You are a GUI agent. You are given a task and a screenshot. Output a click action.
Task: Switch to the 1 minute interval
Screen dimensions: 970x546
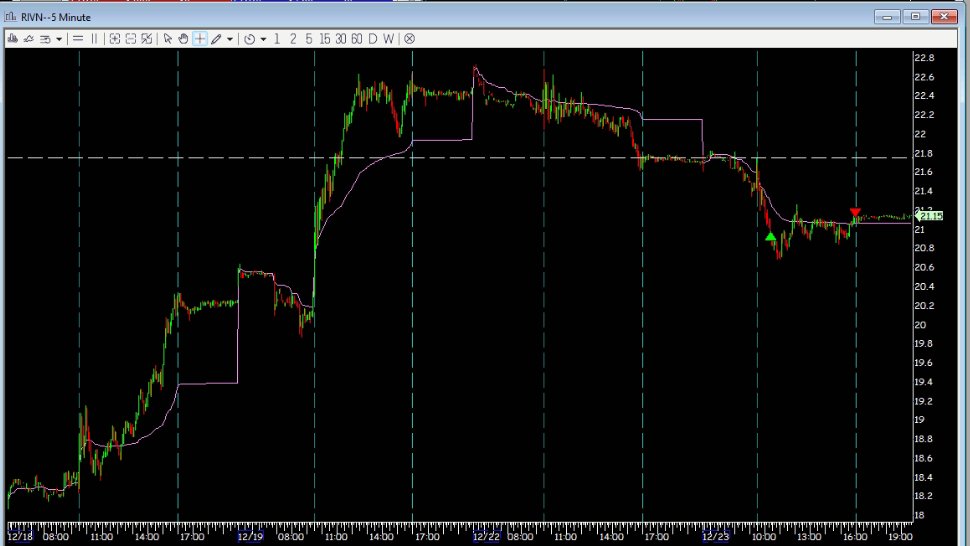[277, 39]
